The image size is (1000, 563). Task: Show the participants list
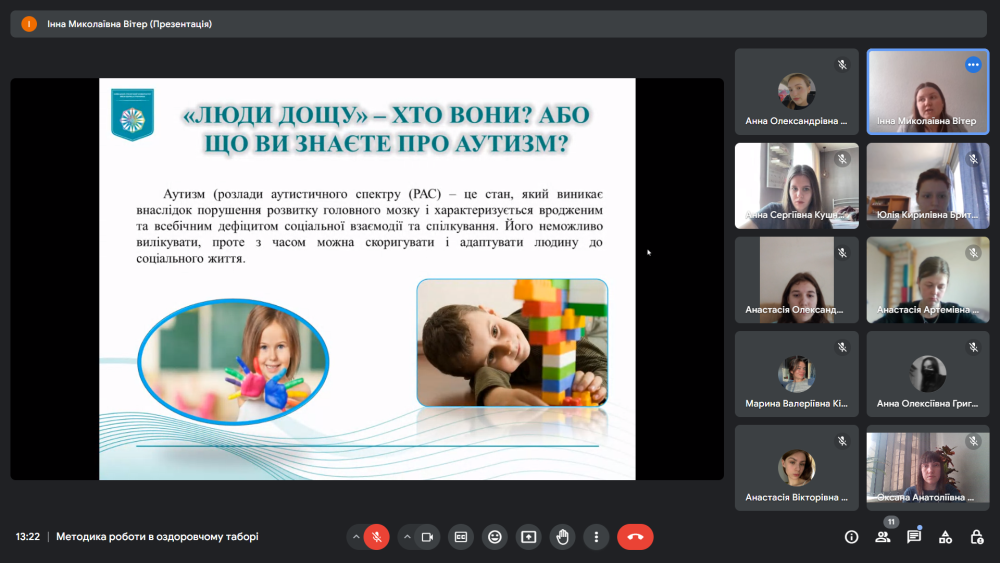coord(882,537)
